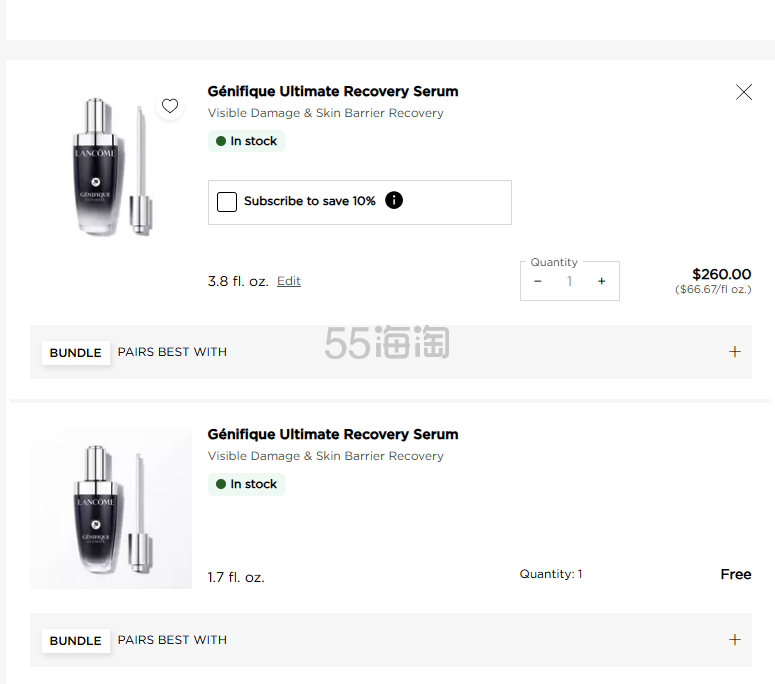The height and width of the screenshot is (684, 775).
Task: Remove the $260.00 serum with X icon
Action: point(743,92)
